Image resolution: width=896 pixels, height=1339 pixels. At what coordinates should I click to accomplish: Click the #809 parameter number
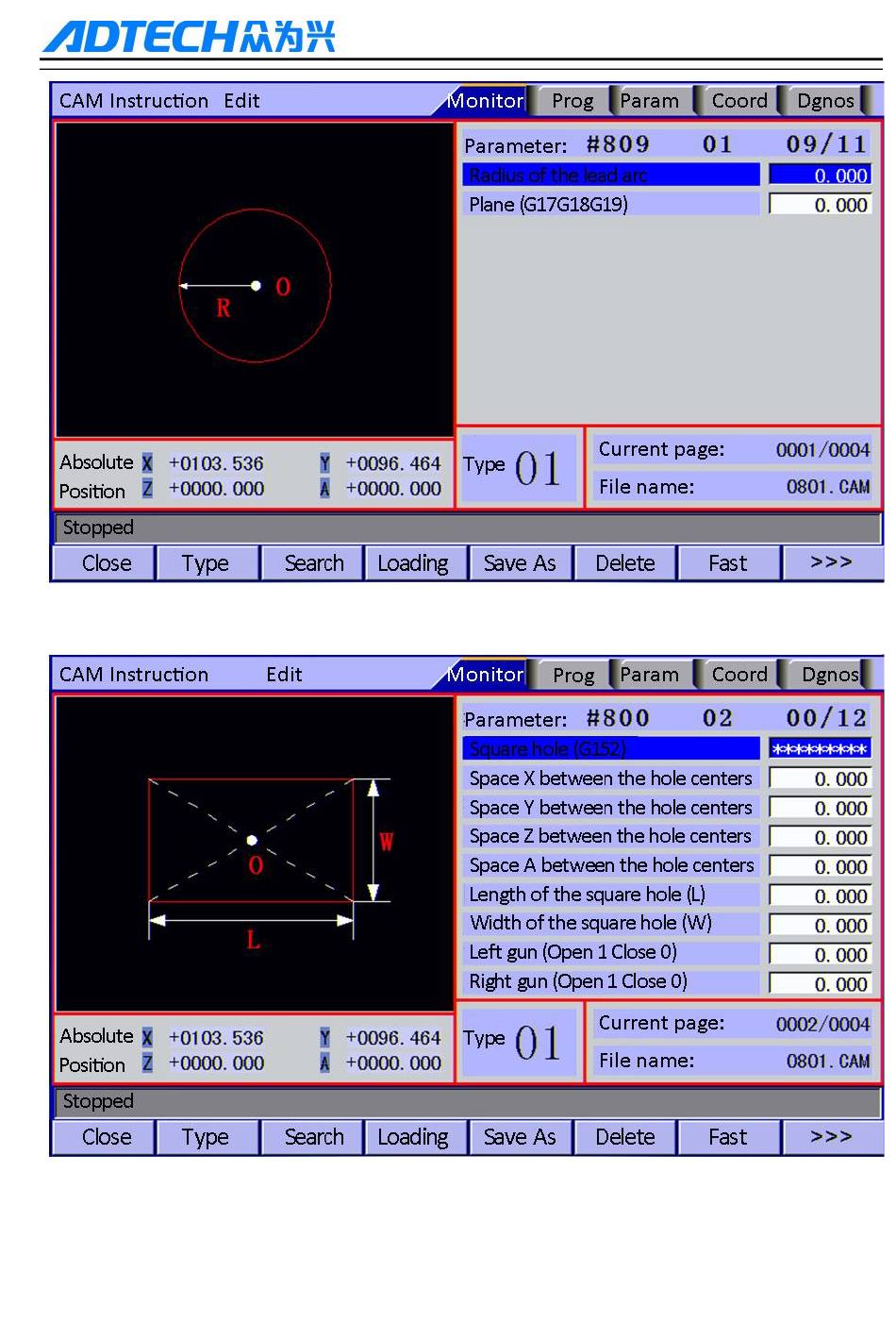pos(618,144)
